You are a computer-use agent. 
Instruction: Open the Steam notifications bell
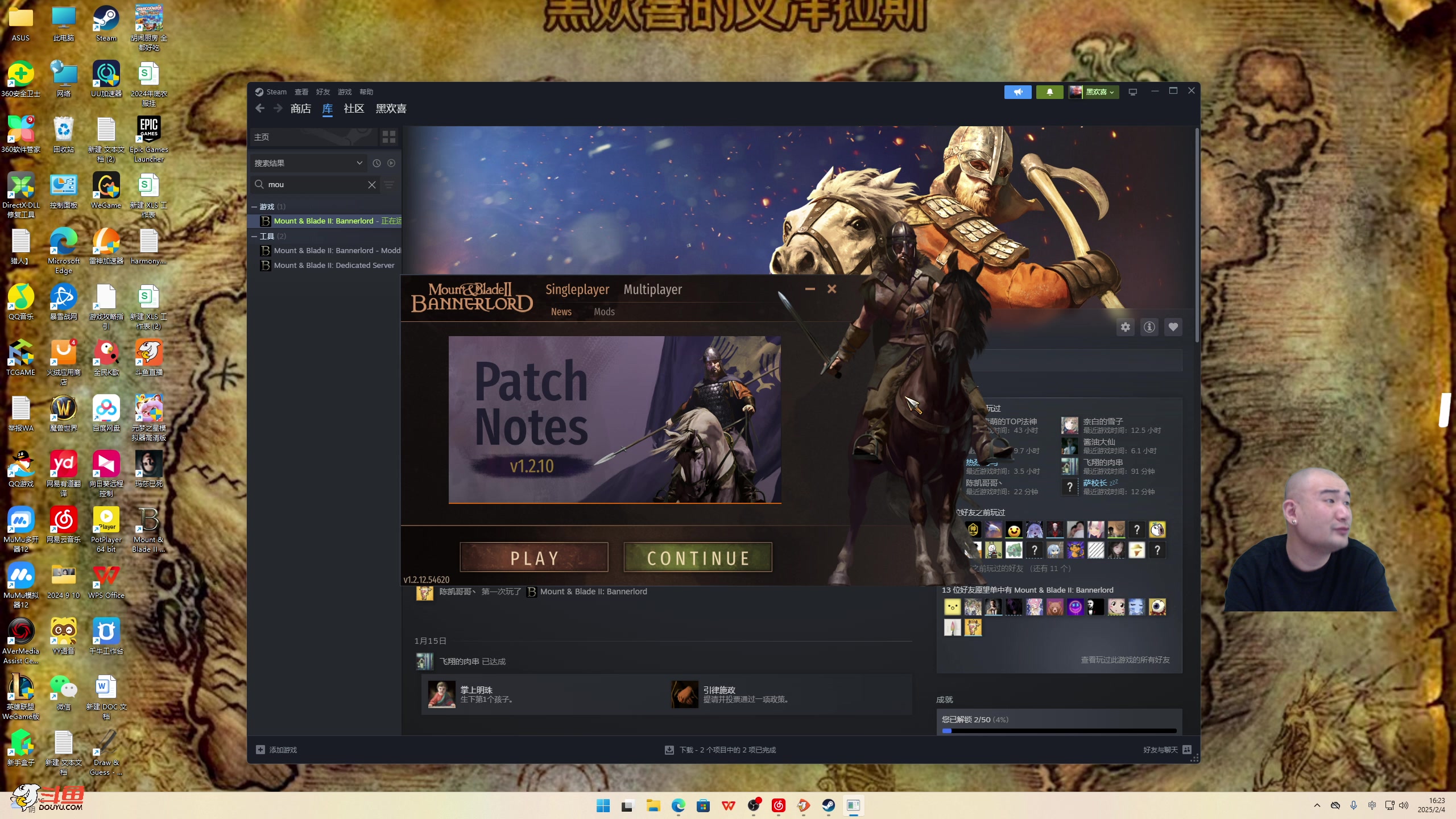1049,92
